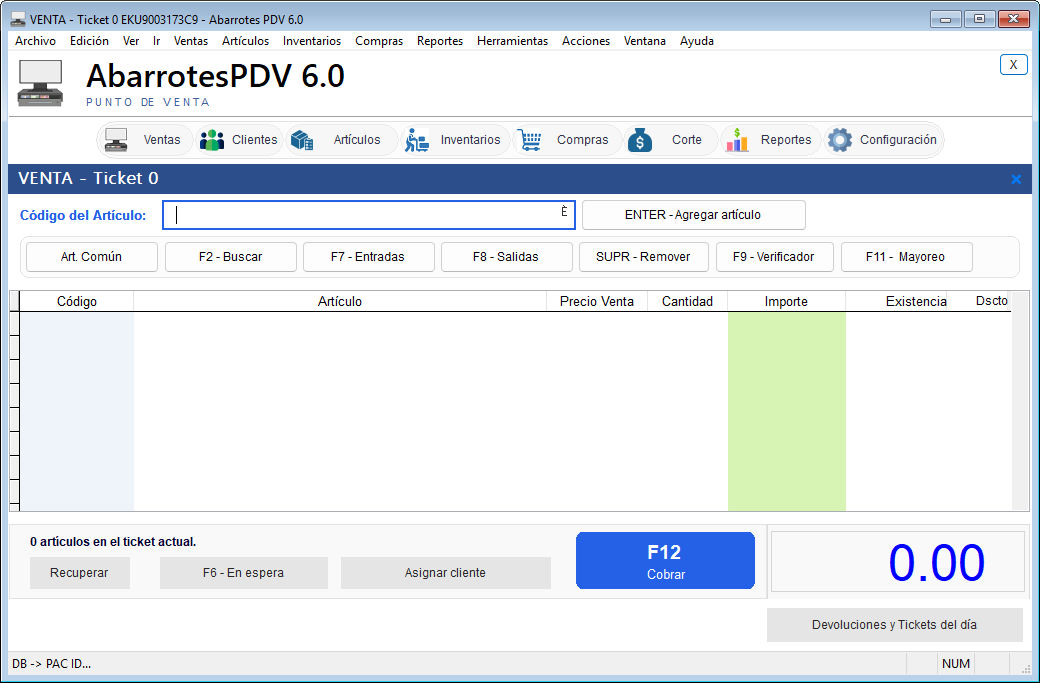Image resolution: width=1040 pixels, height=683 pixels.
Task: Open the Artículos boxes icon
Action: coord(302,140)
